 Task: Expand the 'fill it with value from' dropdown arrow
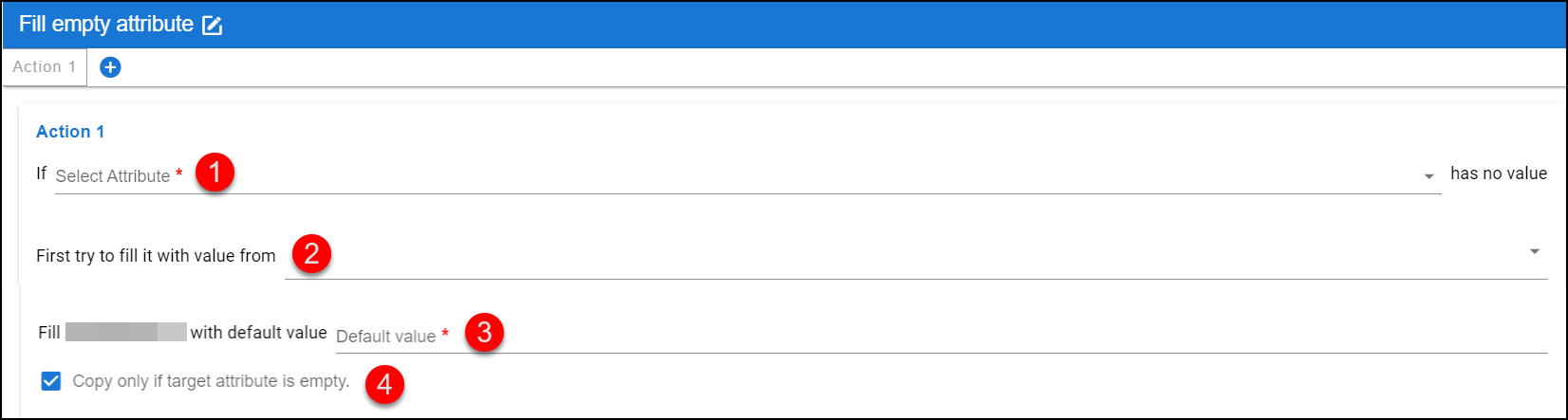1535,252
